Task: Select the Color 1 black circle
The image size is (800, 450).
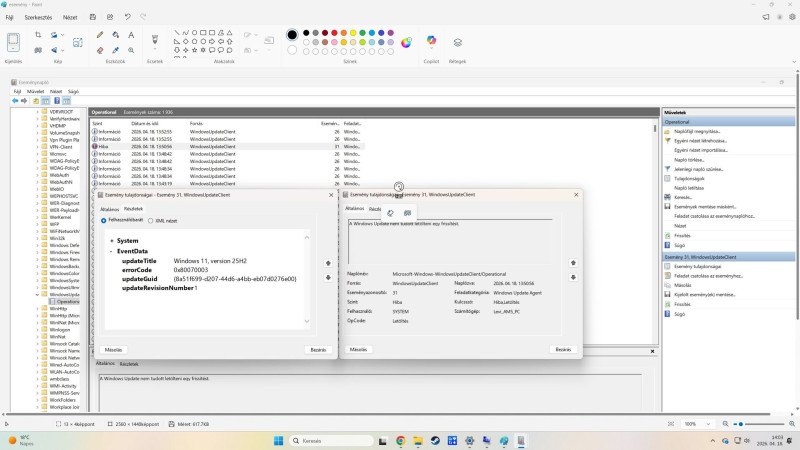Action: [292, 34]
